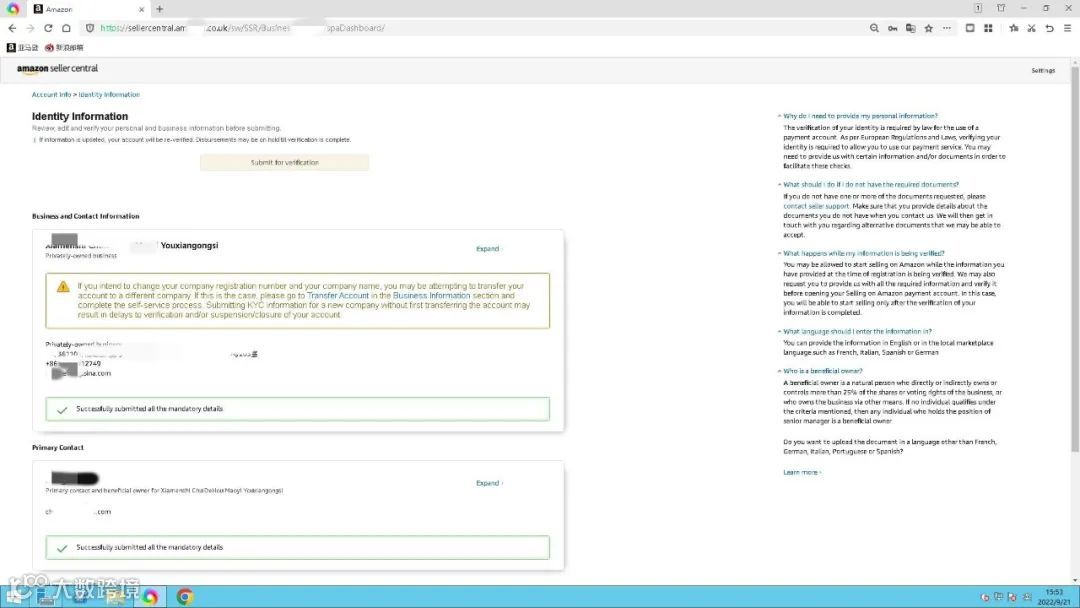
Task: Click the screenshot window icon in toolbar
Action: [970, 28]
